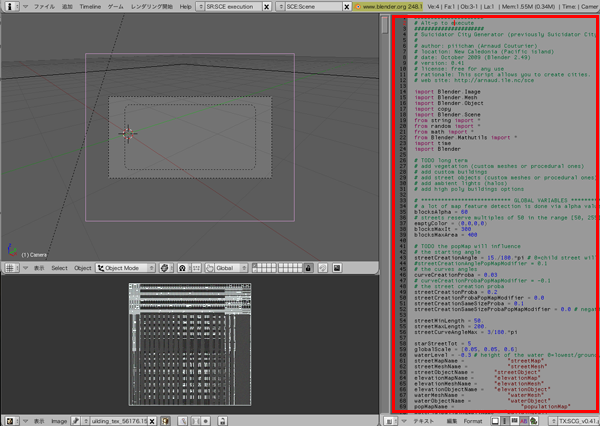Open the image editor 表示 menu
Viewport: 600px width, 426px height.
coord(39,421)
